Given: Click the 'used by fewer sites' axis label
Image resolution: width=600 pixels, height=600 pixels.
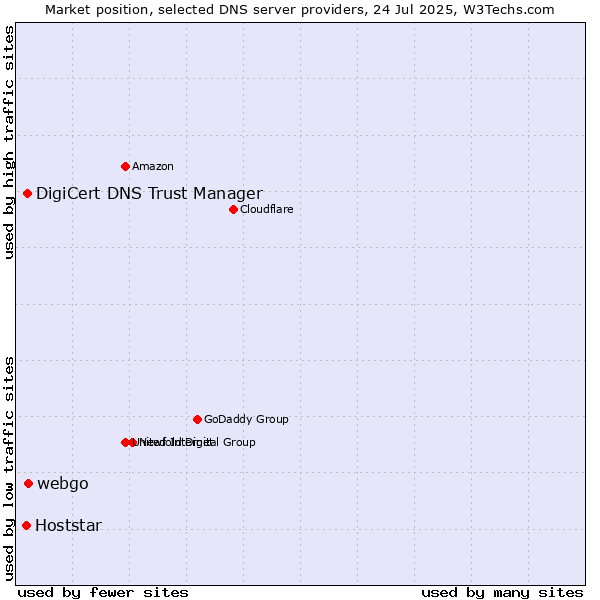Looking at the screenshot, I should [x=103, y=593].
